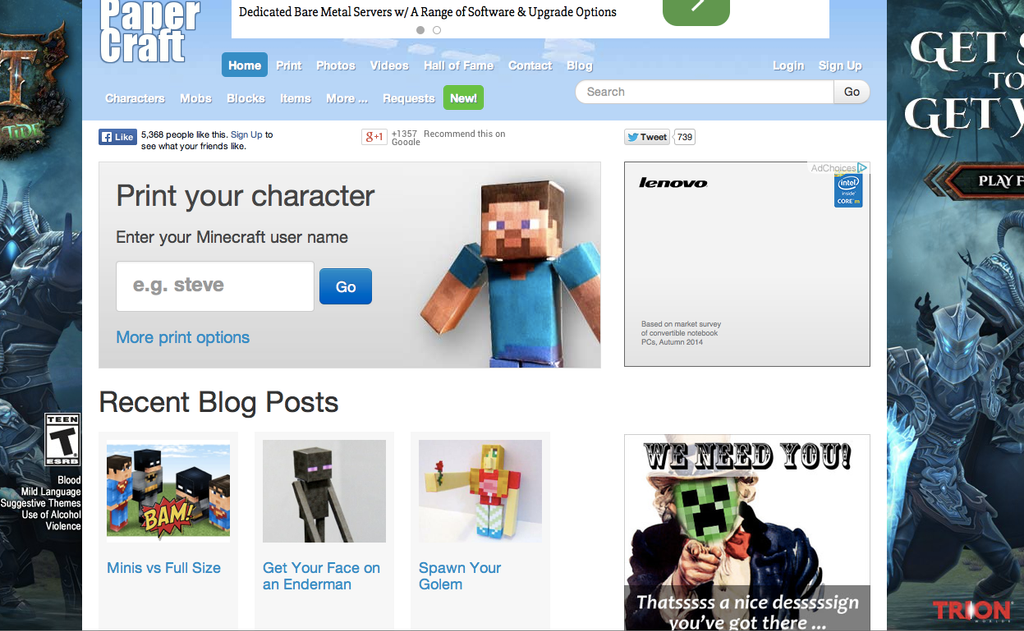Click the Sign Up link in navigation
Viewport: 1024px width, 631px height.
[x=840, y=65]
